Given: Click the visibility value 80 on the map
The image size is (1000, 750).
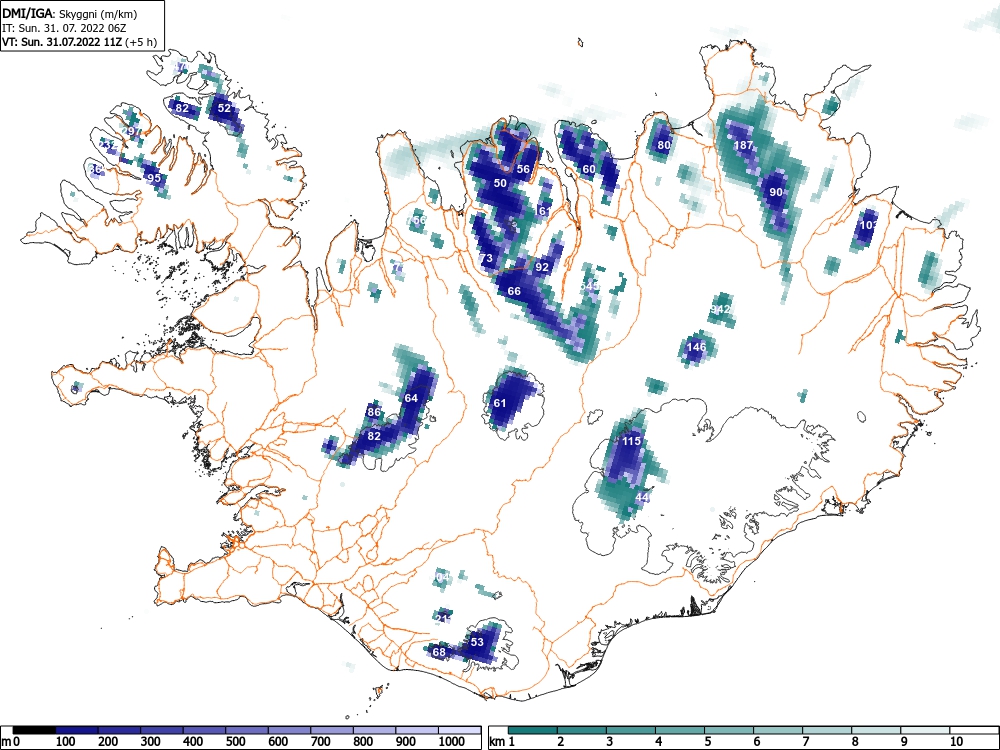Looking at the screenshot, I should (x=664, y=145).
